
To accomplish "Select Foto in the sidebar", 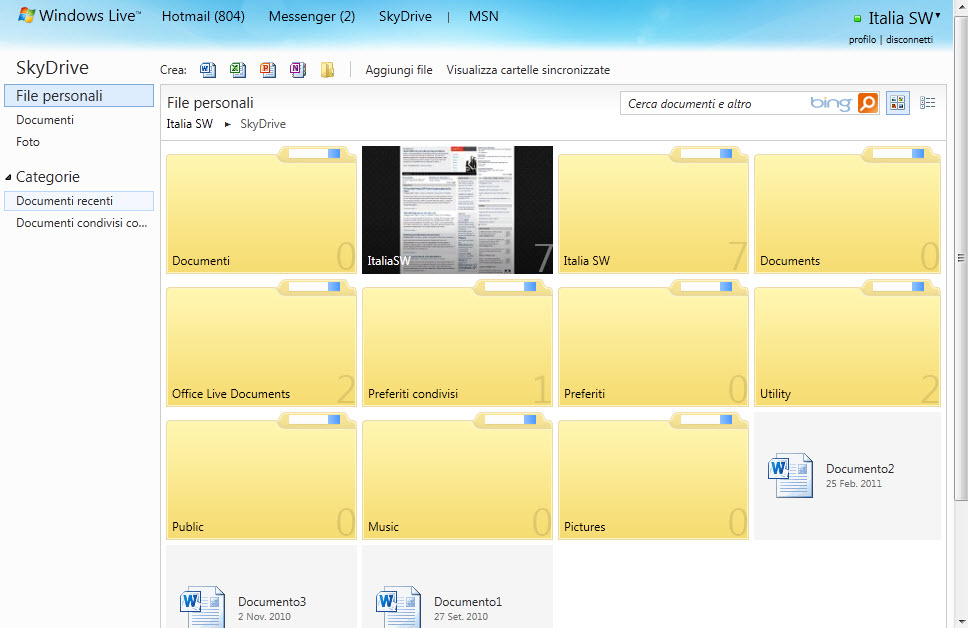I will pos(28,142).
